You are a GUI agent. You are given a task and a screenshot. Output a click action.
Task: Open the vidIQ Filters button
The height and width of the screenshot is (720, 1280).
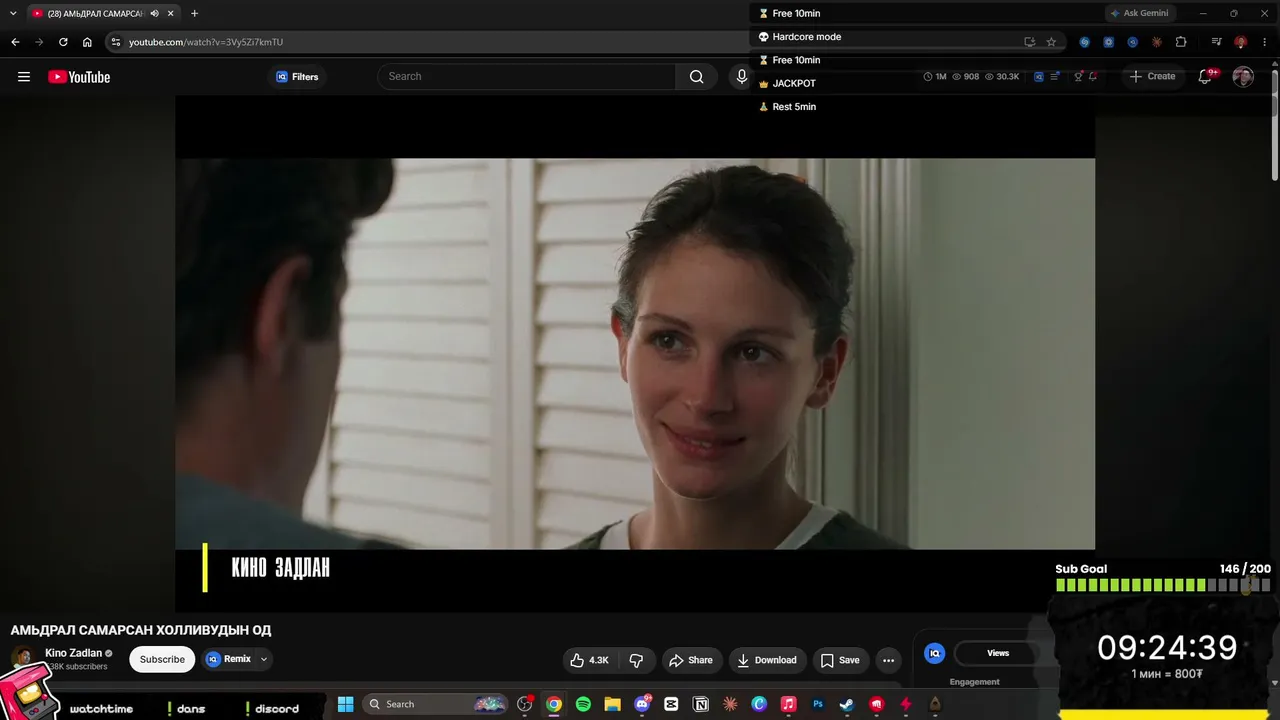[297, 77]
